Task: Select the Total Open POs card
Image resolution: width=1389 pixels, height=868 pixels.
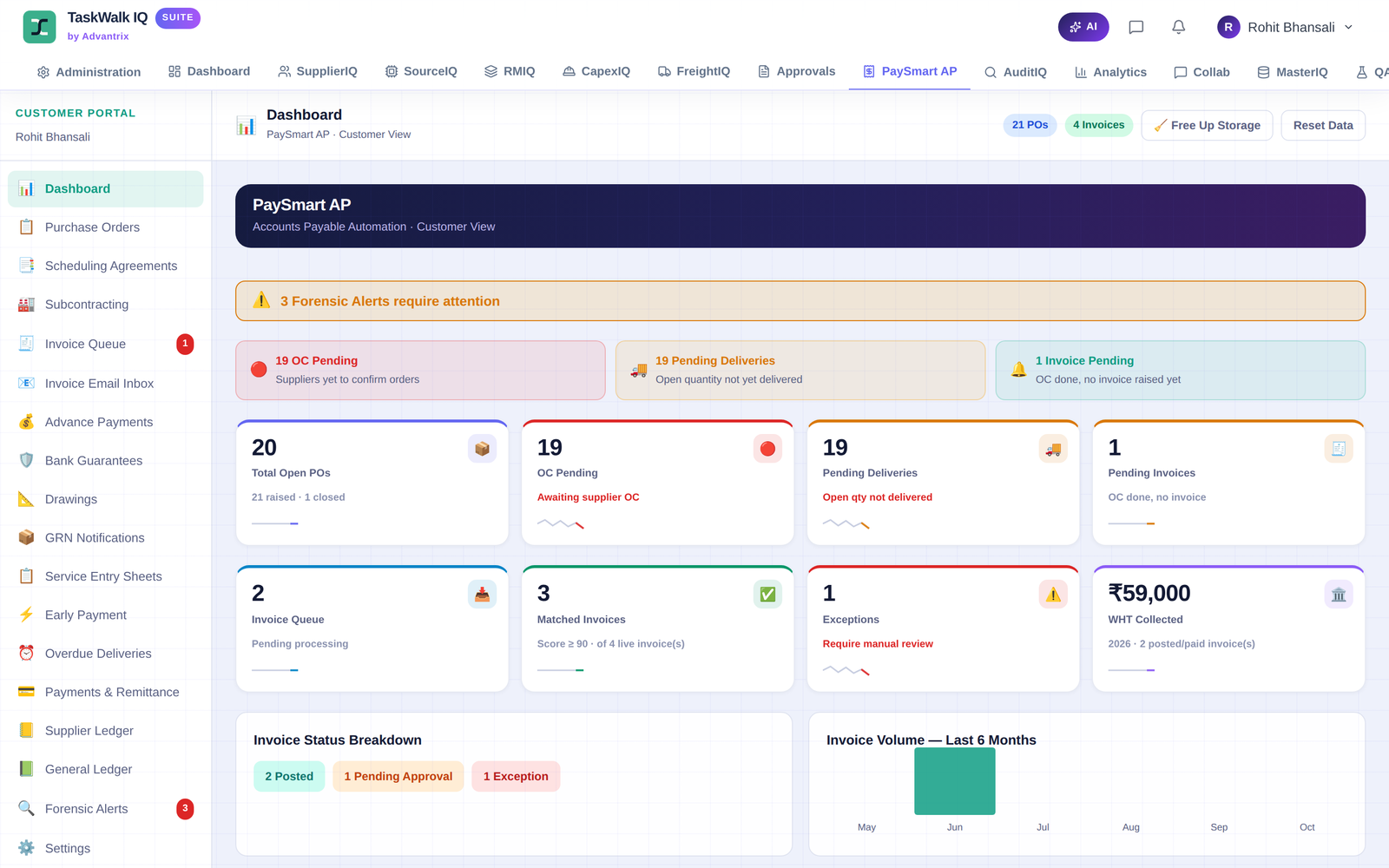Action: click(372, 483)
